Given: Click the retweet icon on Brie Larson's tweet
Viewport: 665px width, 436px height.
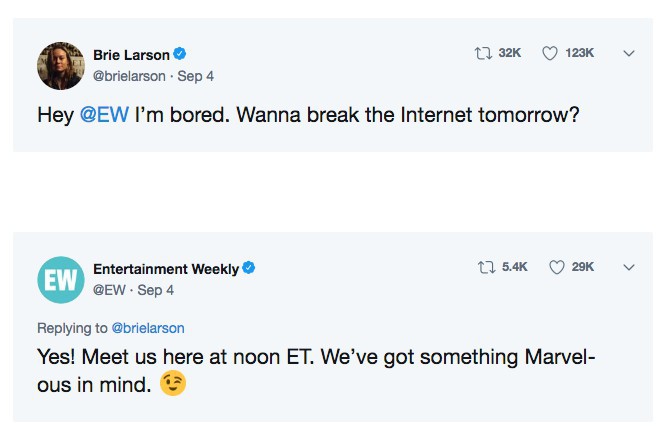Looking at the screenshot, I should (482, 53).
